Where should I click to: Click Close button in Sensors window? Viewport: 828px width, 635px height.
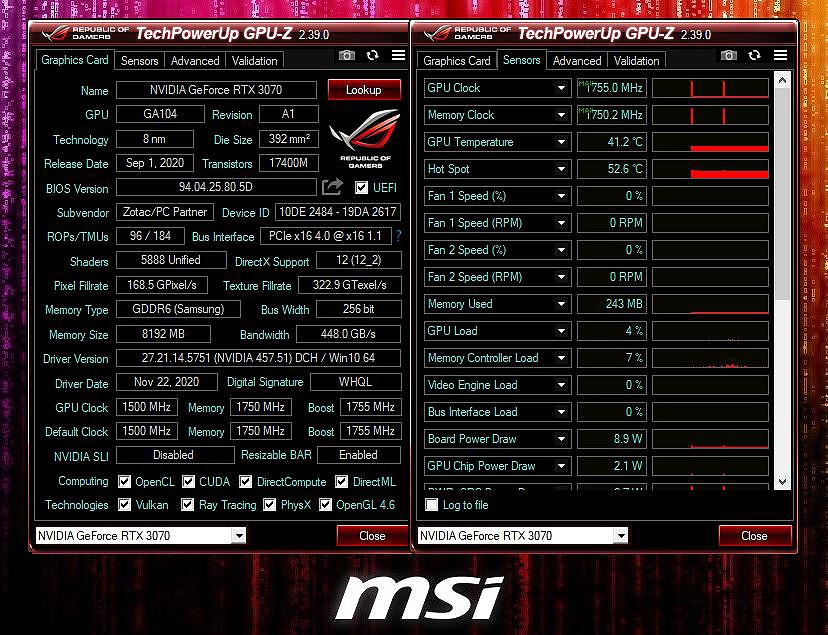754,536
